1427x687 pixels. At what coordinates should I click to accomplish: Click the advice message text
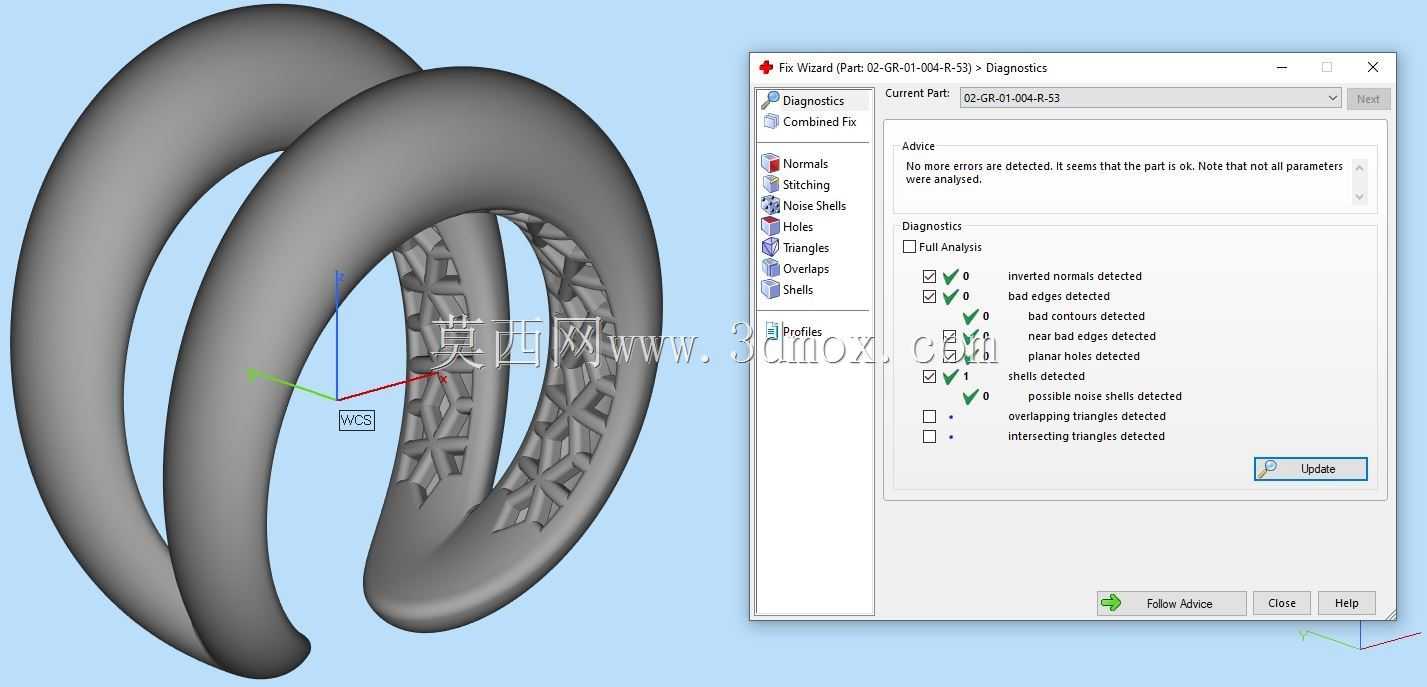pos(1124,173)
